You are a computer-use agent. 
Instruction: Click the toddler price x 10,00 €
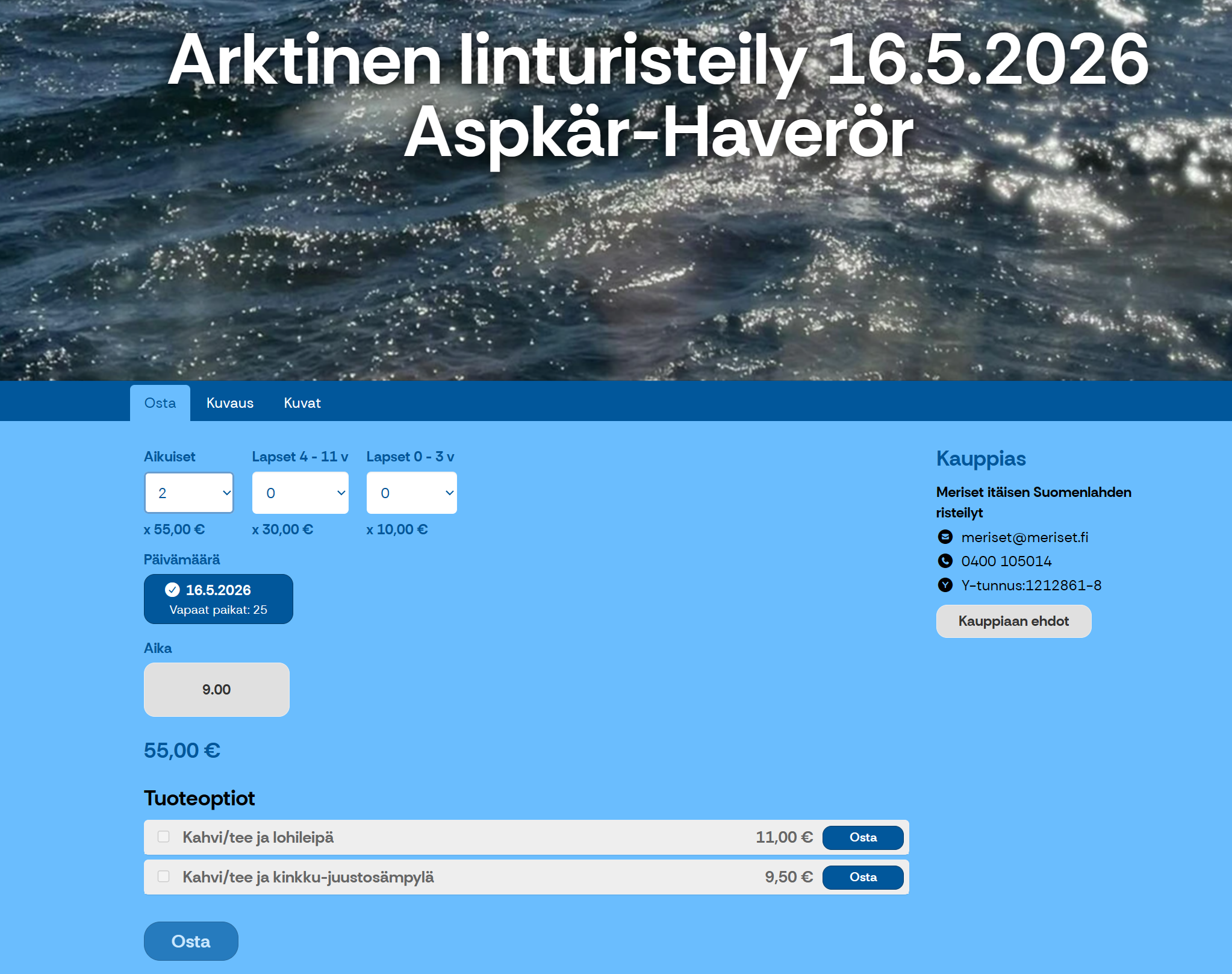tap(397, 529)
